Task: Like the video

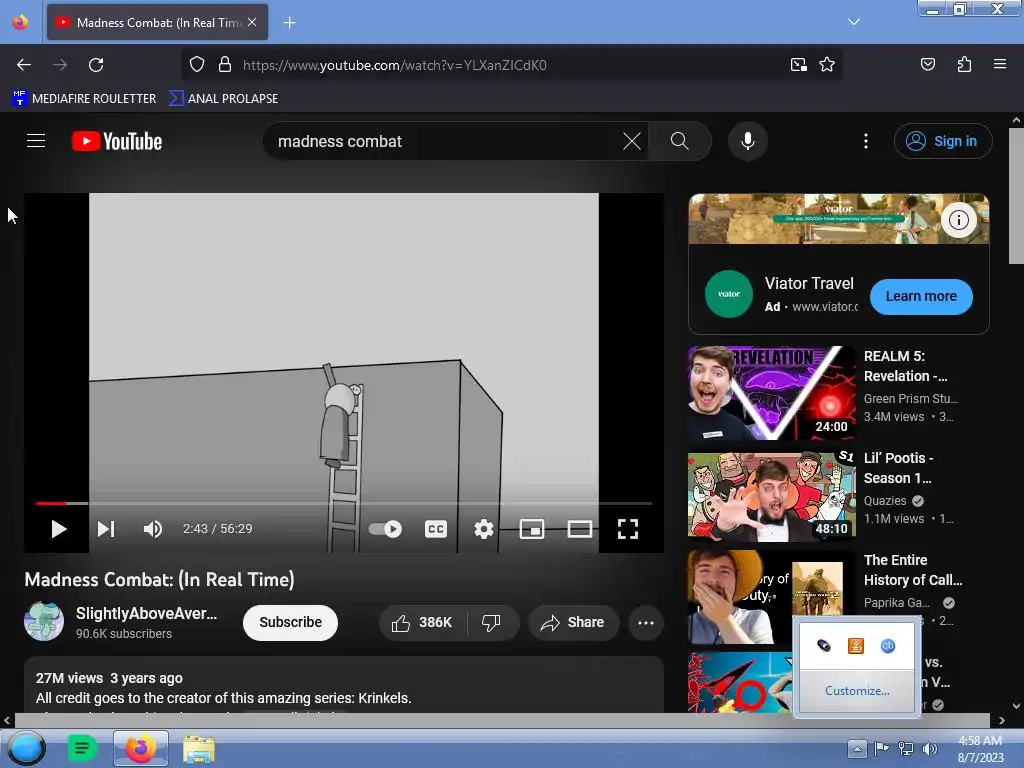Action: (x=423, y=623)
